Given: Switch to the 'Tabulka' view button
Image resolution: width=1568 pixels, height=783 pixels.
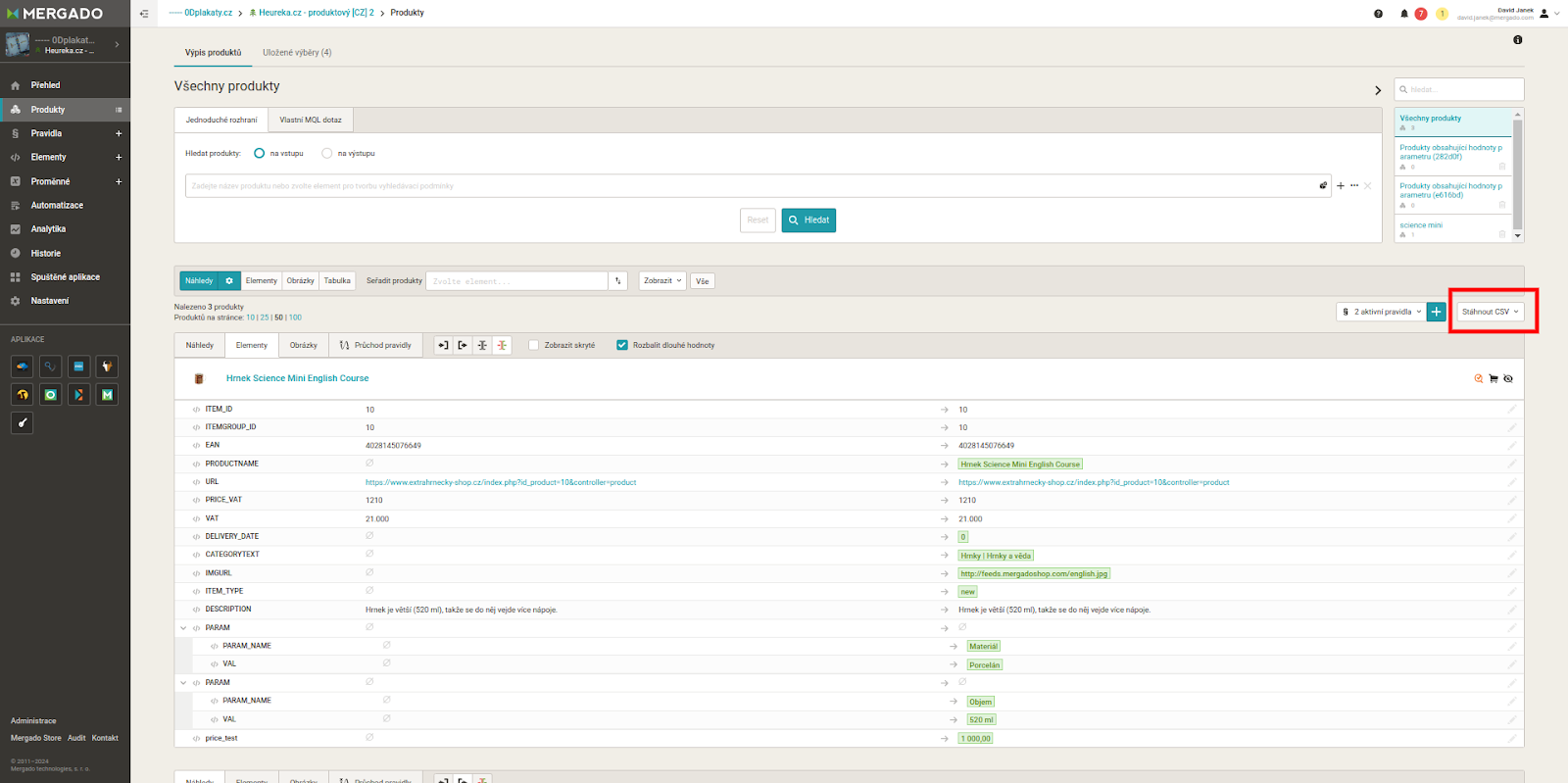Looking at the screenshot, I should 337,281.
